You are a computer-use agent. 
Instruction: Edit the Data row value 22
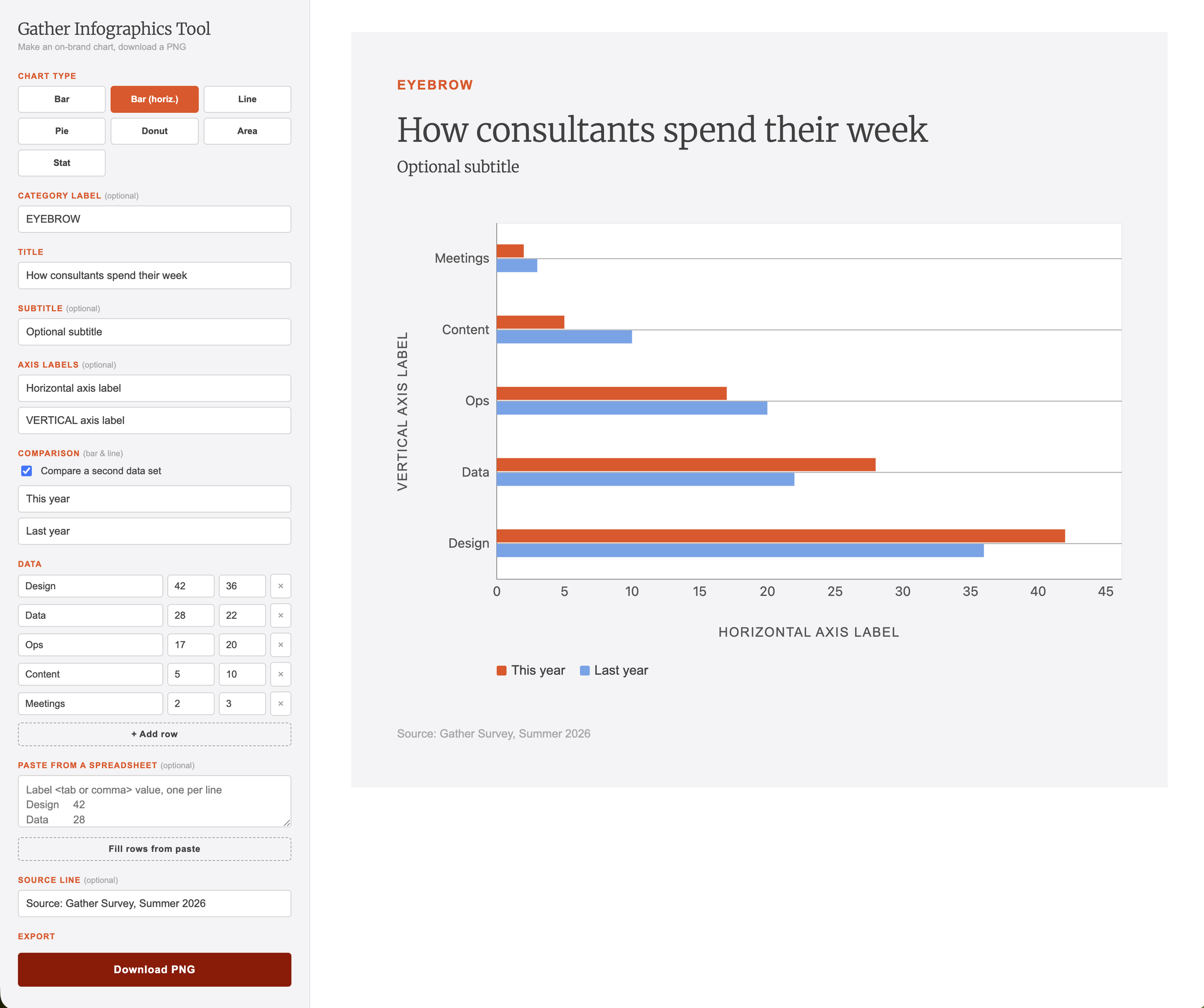(242, 616)
